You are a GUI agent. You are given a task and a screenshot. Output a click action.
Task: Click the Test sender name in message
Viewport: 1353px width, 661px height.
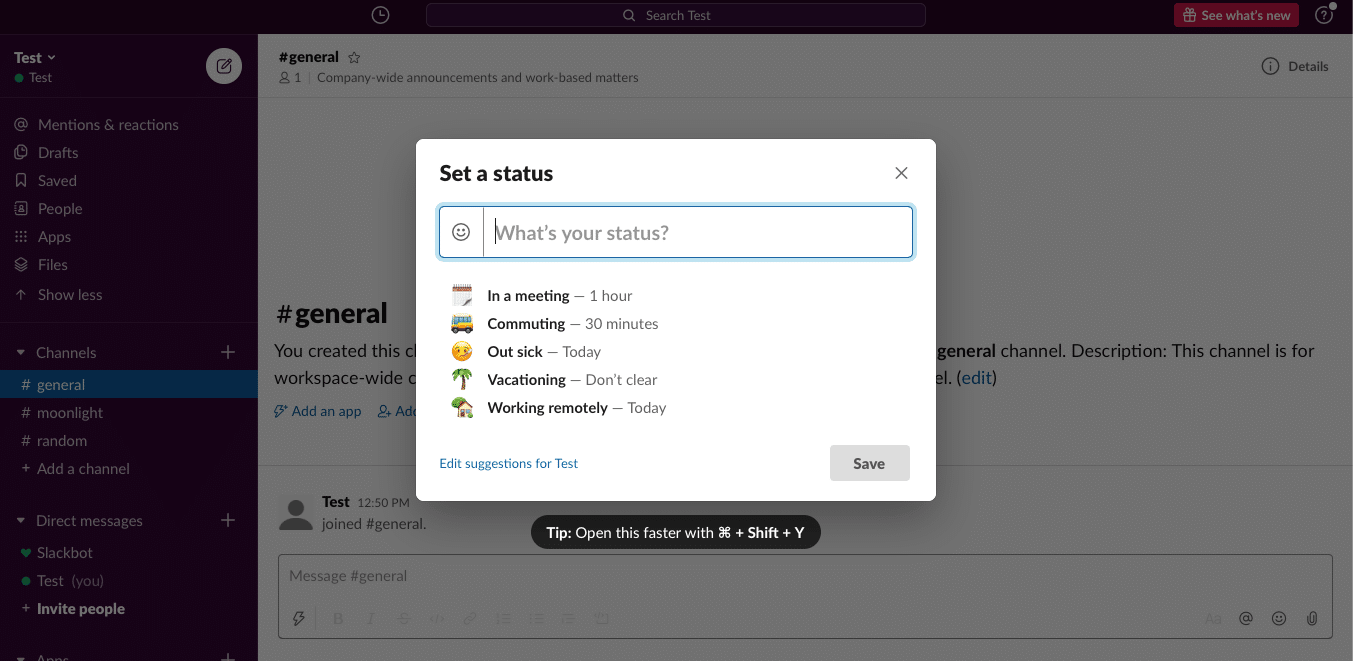336,502
